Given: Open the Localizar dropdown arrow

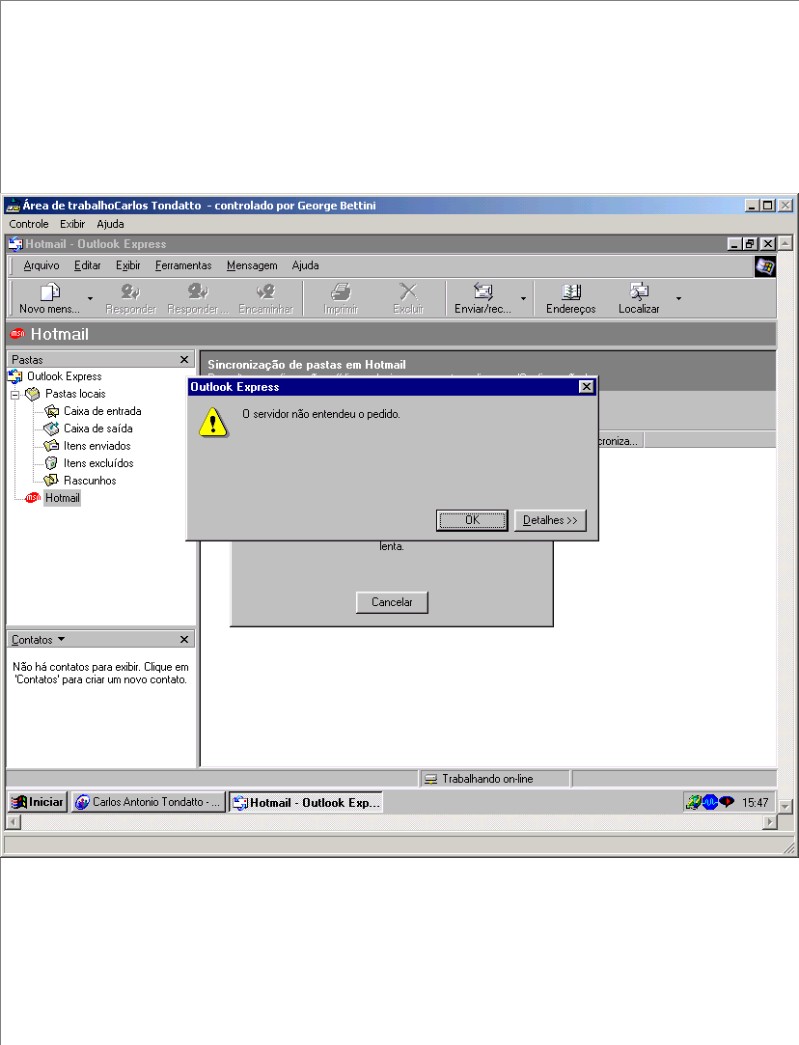Looking at the screenshot, I should point(678,299).
